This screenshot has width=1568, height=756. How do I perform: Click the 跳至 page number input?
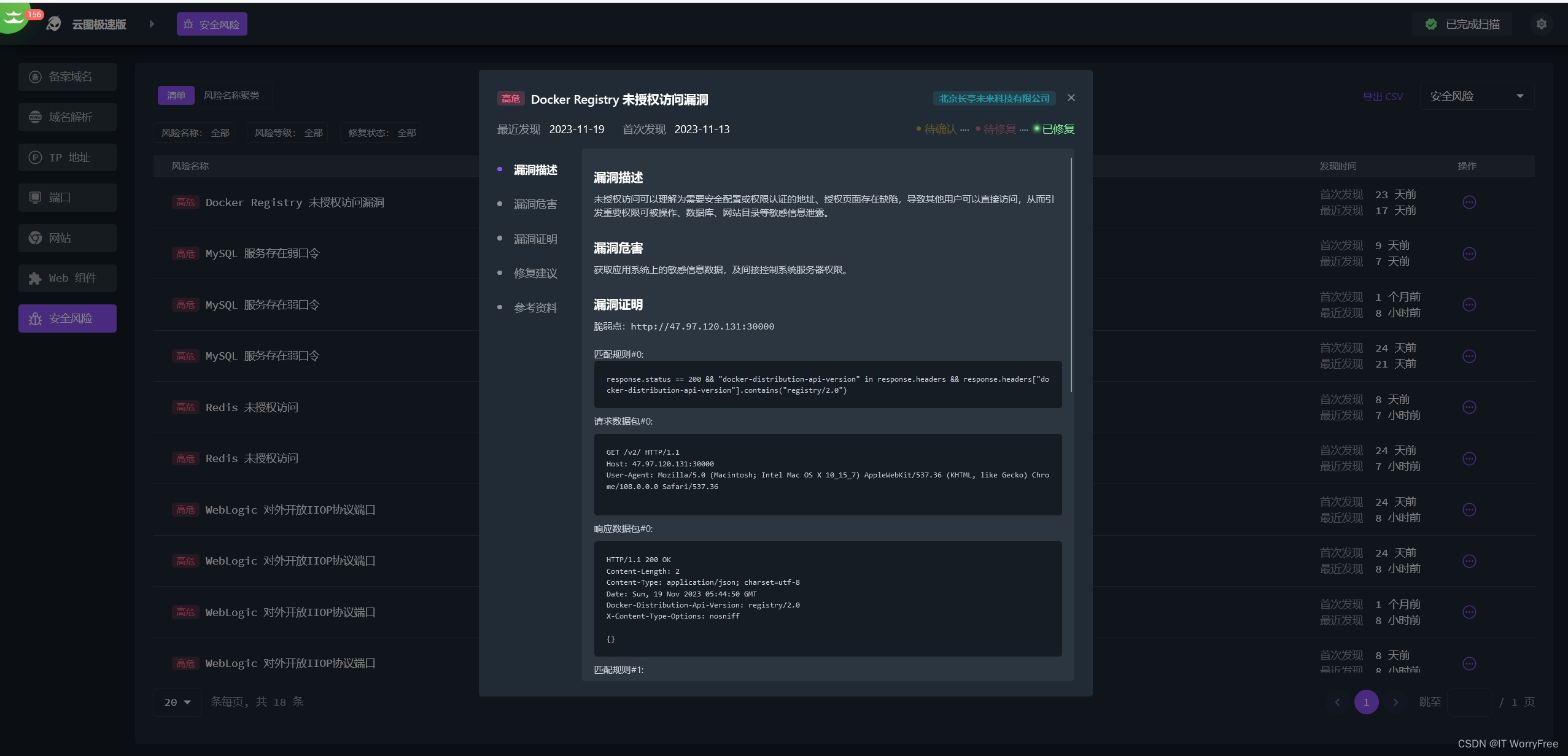click(x=1469, y=702)
